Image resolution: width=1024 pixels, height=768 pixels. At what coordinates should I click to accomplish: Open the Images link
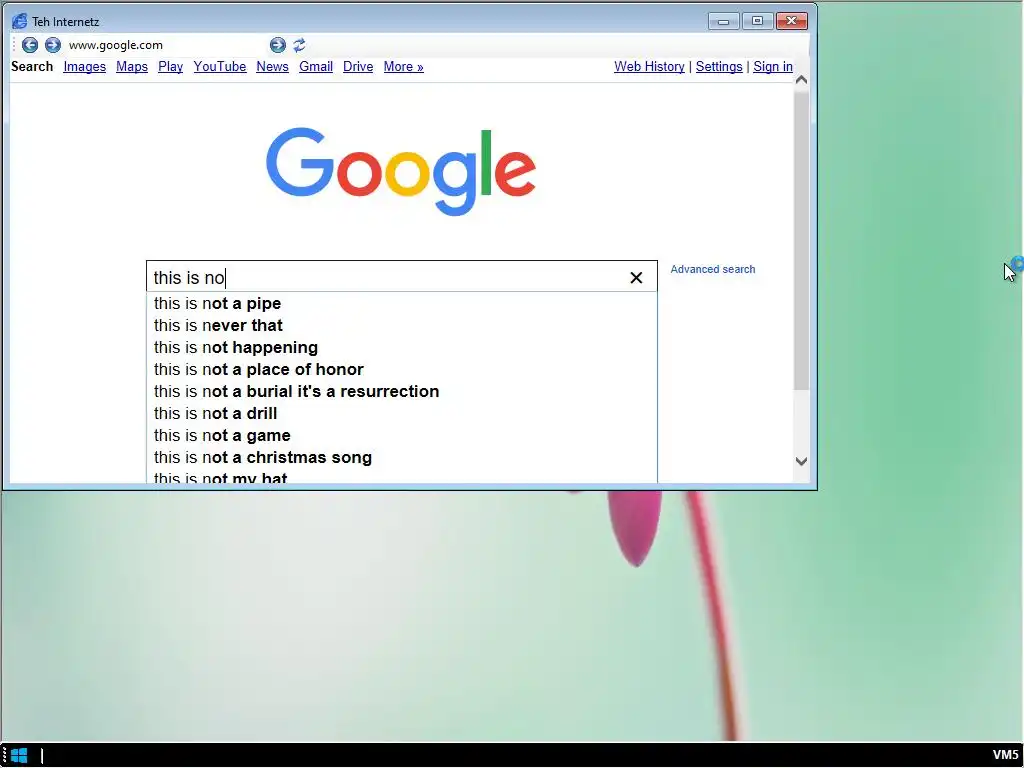[x=84, y=67]
